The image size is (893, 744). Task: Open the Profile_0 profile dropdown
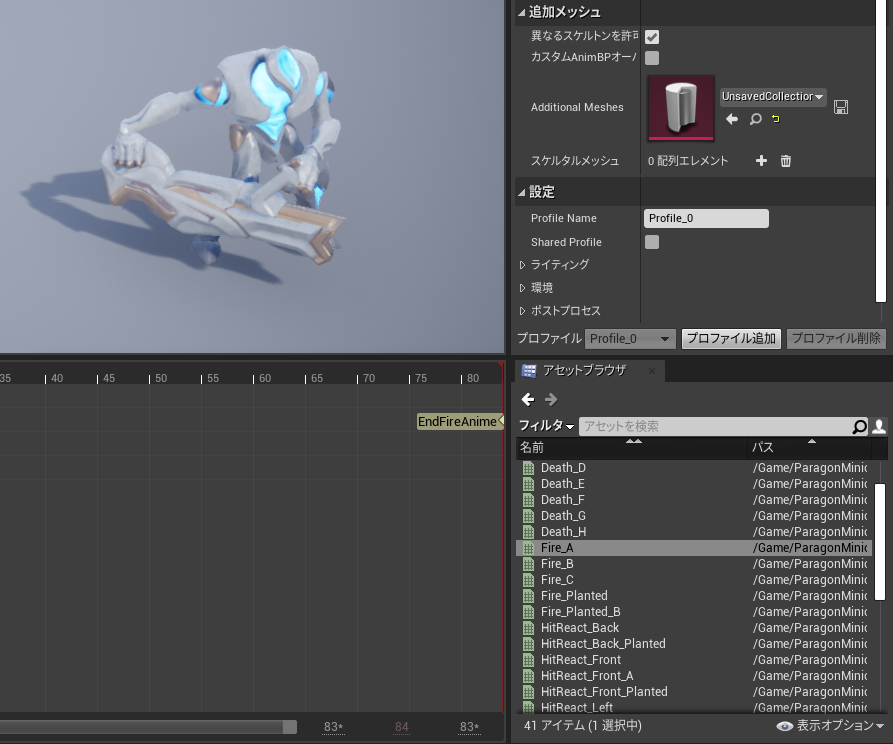pyautogui.click(x=629, y=338)
